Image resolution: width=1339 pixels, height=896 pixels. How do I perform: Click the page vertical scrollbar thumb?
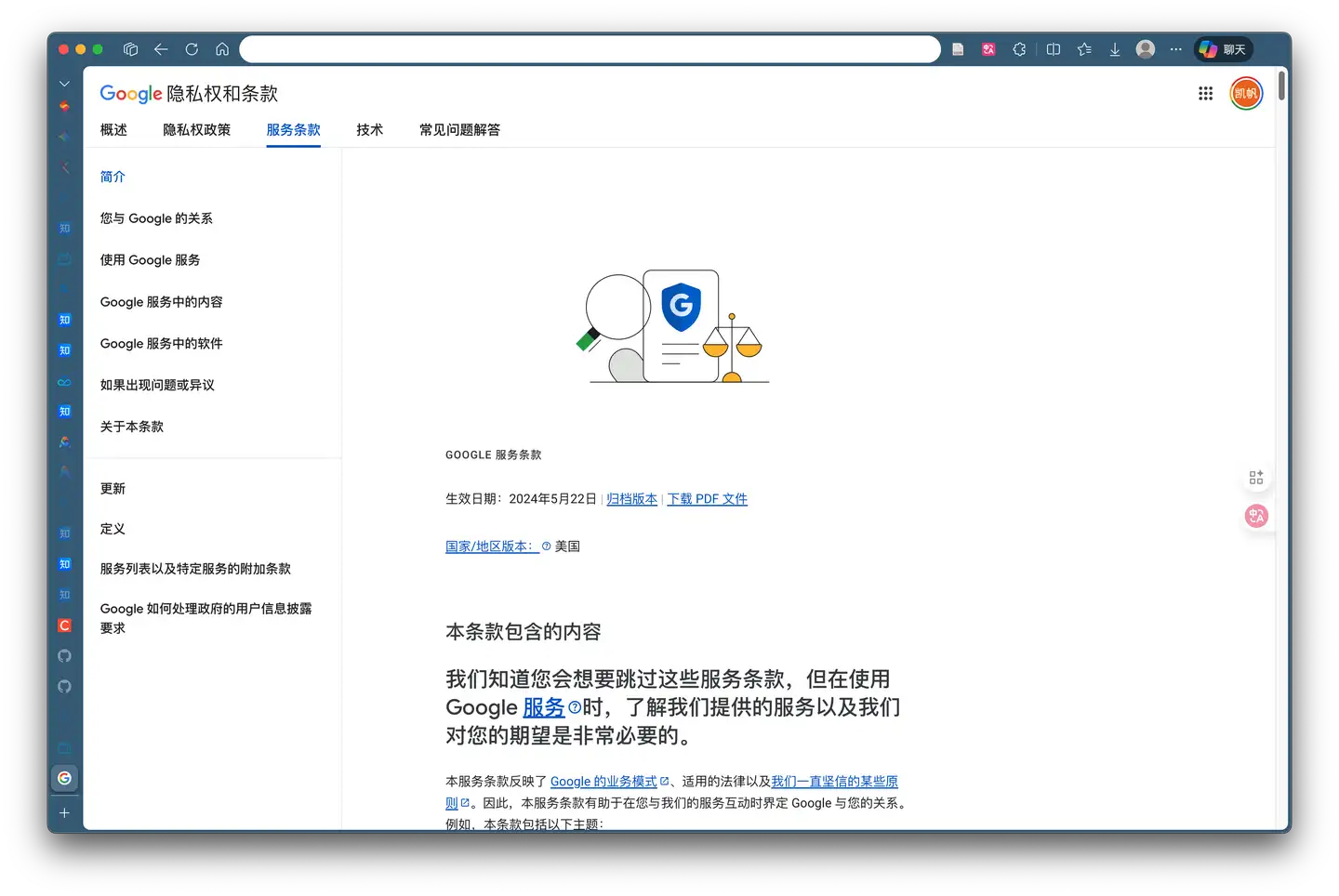[x=1282, y=85]
